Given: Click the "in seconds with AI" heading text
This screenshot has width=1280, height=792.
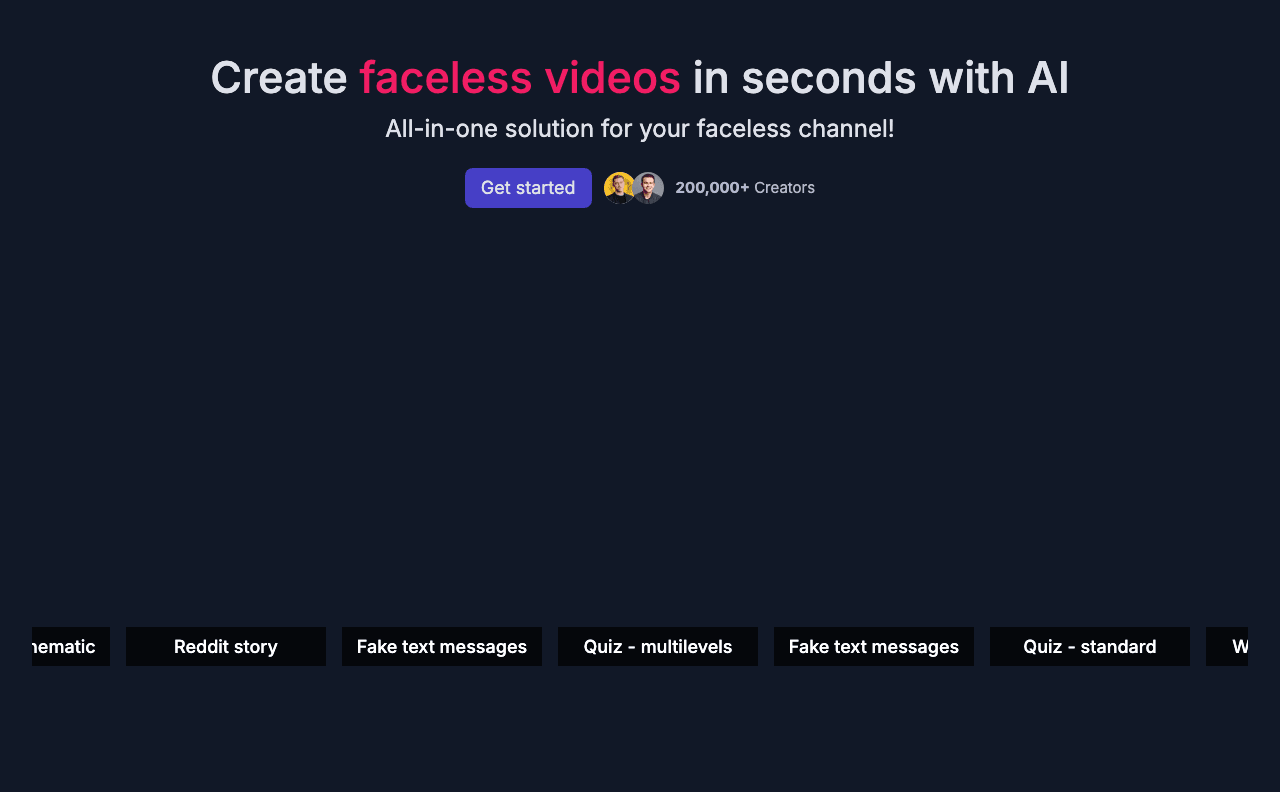Looking at the screenshot, I should click(881, 78).
